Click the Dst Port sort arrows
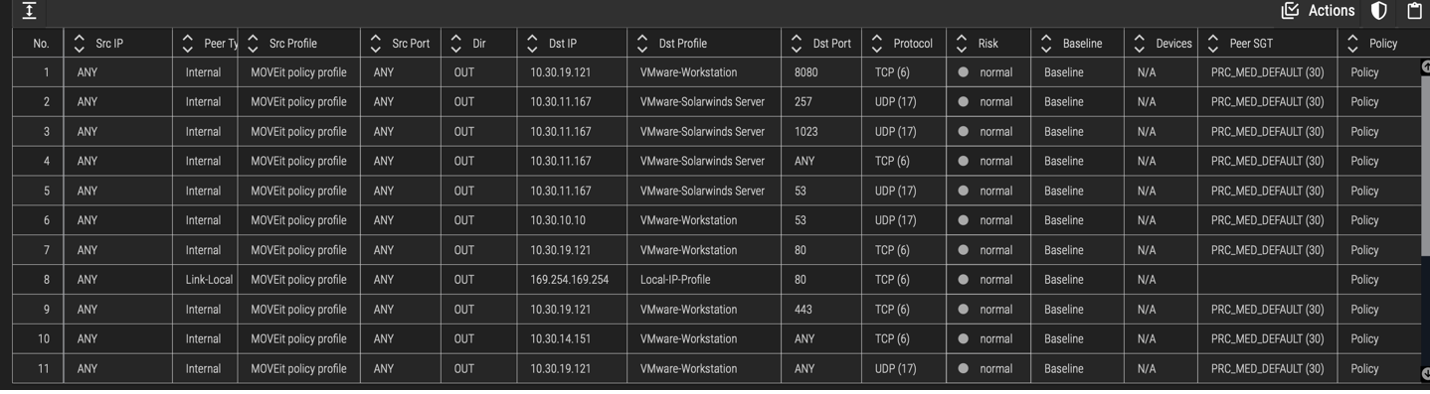Image resolution: width=1430 pixels, height=394 pixels. 796,44
